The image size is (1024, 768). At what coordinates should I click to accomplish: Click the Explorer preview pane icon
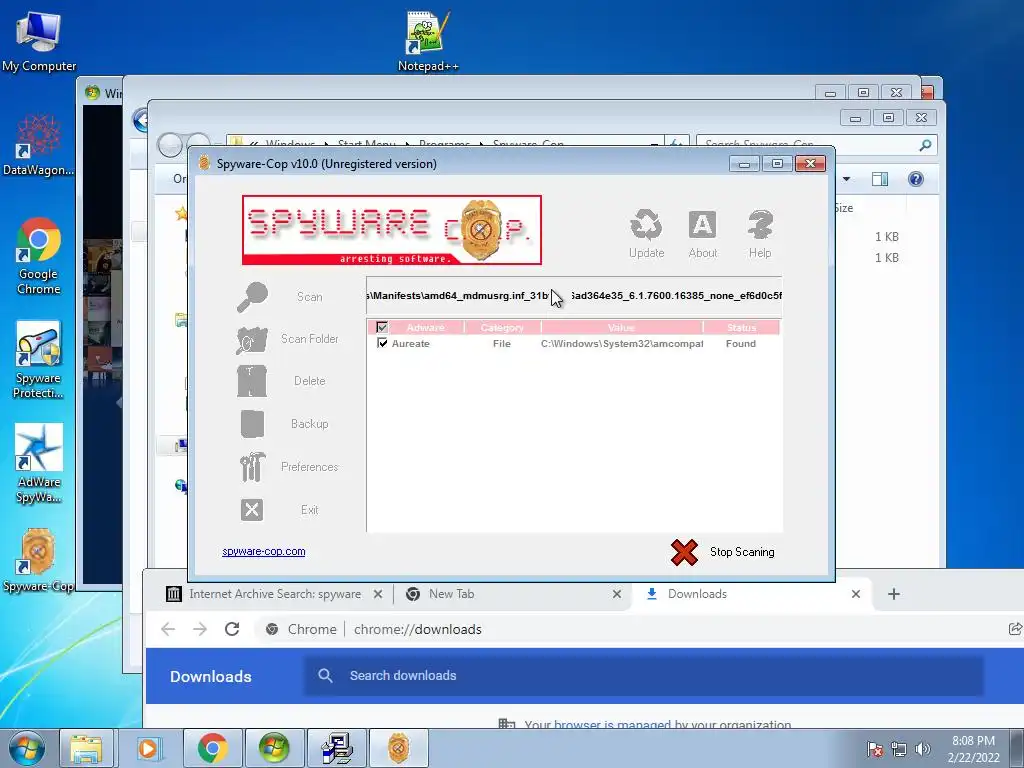880,179
